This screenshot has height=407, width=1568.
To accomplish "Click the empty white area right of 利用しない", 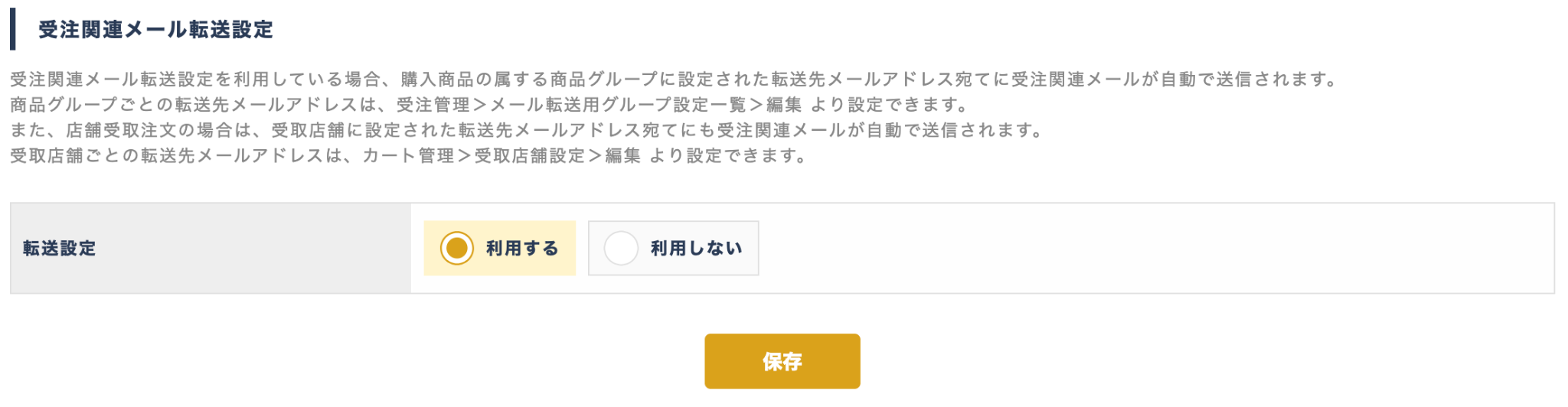I will pos(1148,248).
